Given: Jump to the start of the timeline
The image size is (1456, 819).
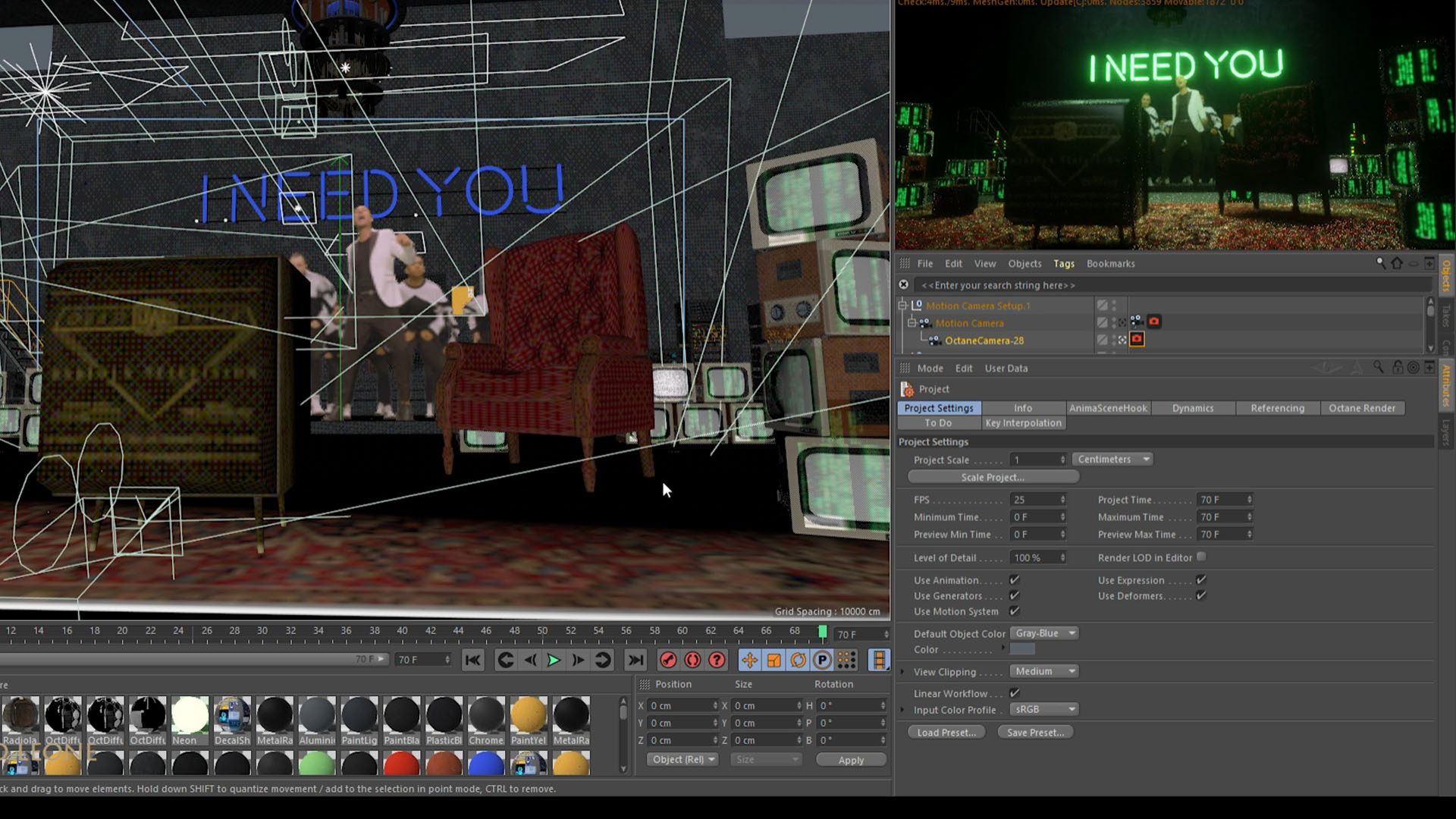Looking at the screenshot, I should tap(472, 660).
